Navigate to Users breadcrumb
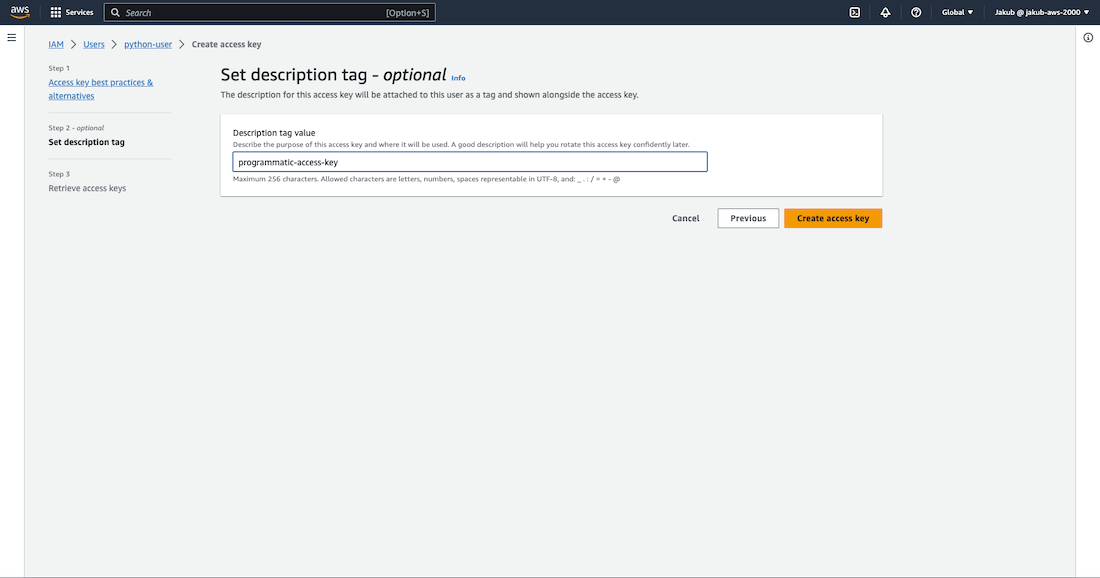The image size is (1100, 578). point(94,44)
